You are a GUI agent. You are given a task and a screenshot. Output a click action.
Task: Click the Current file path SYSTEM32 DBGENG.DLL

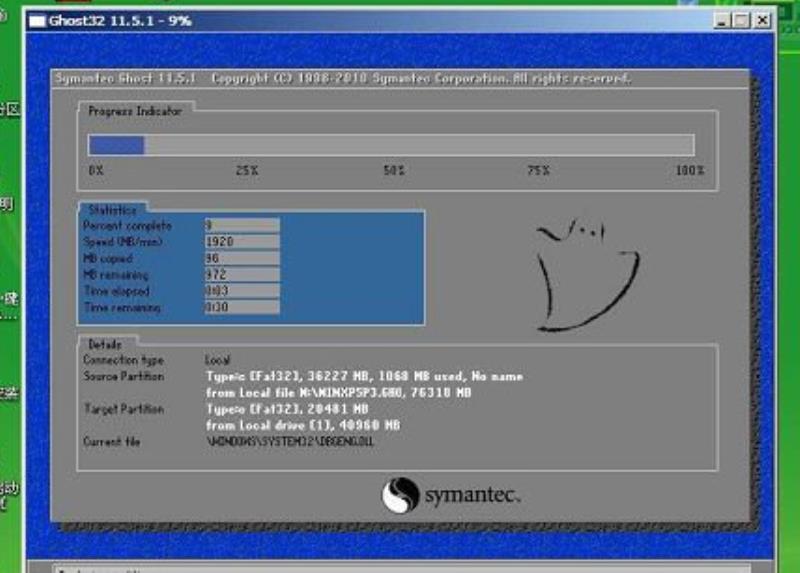tap(290, 442)
